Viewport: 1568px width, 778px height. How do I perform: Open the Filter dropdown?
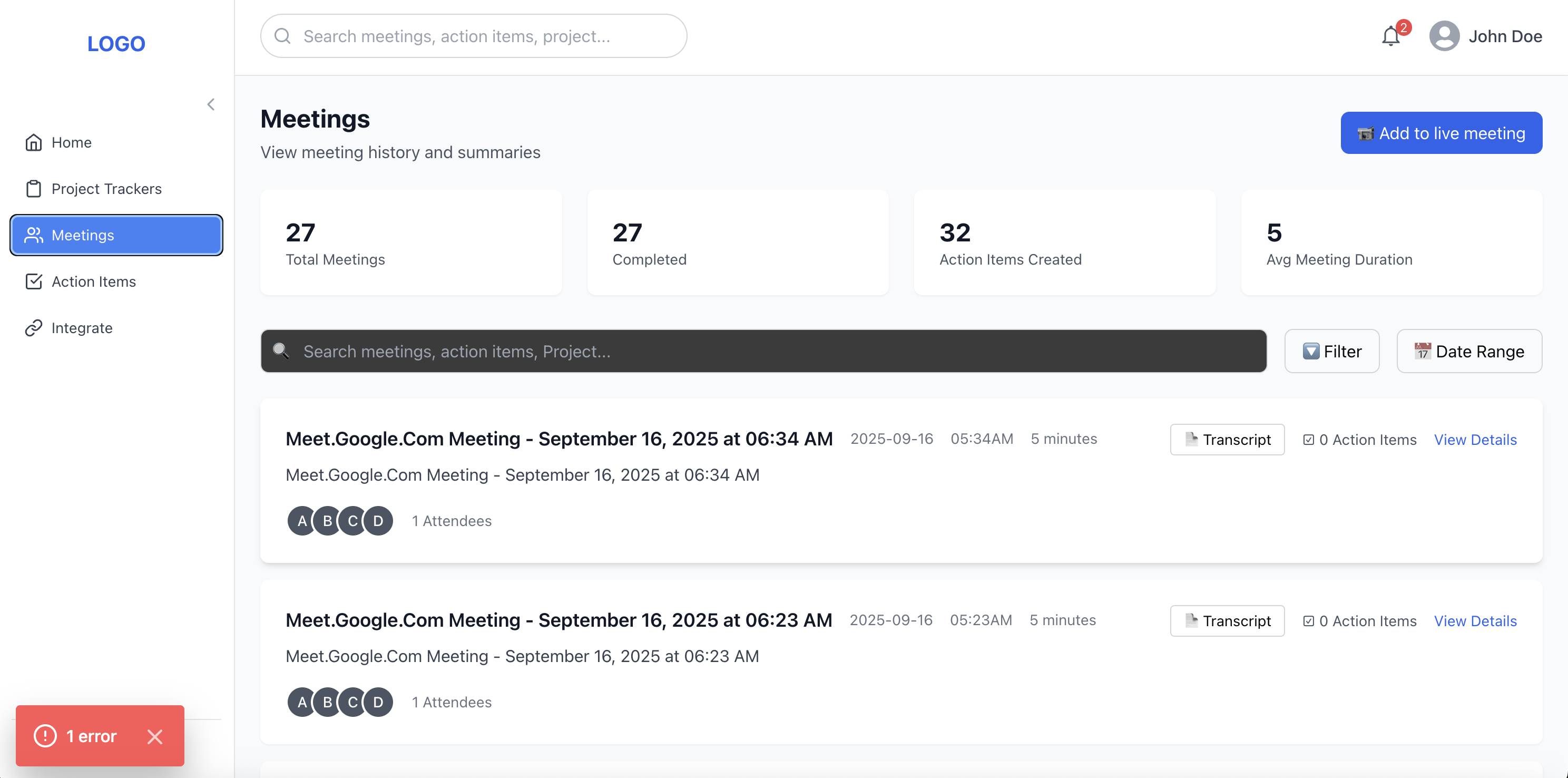[x=1331, y=351]
